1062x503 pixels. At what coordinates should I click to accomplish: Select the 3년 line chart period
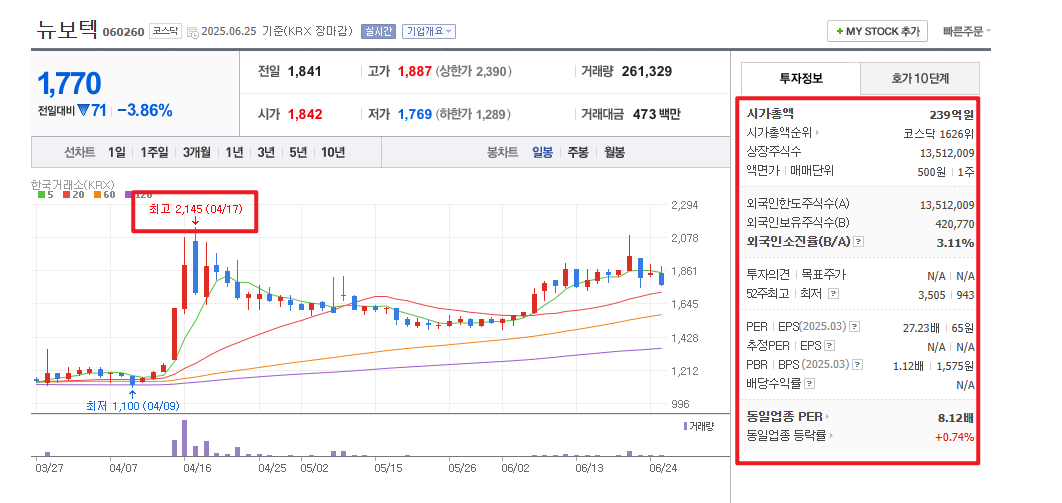(x=266, y=152)
